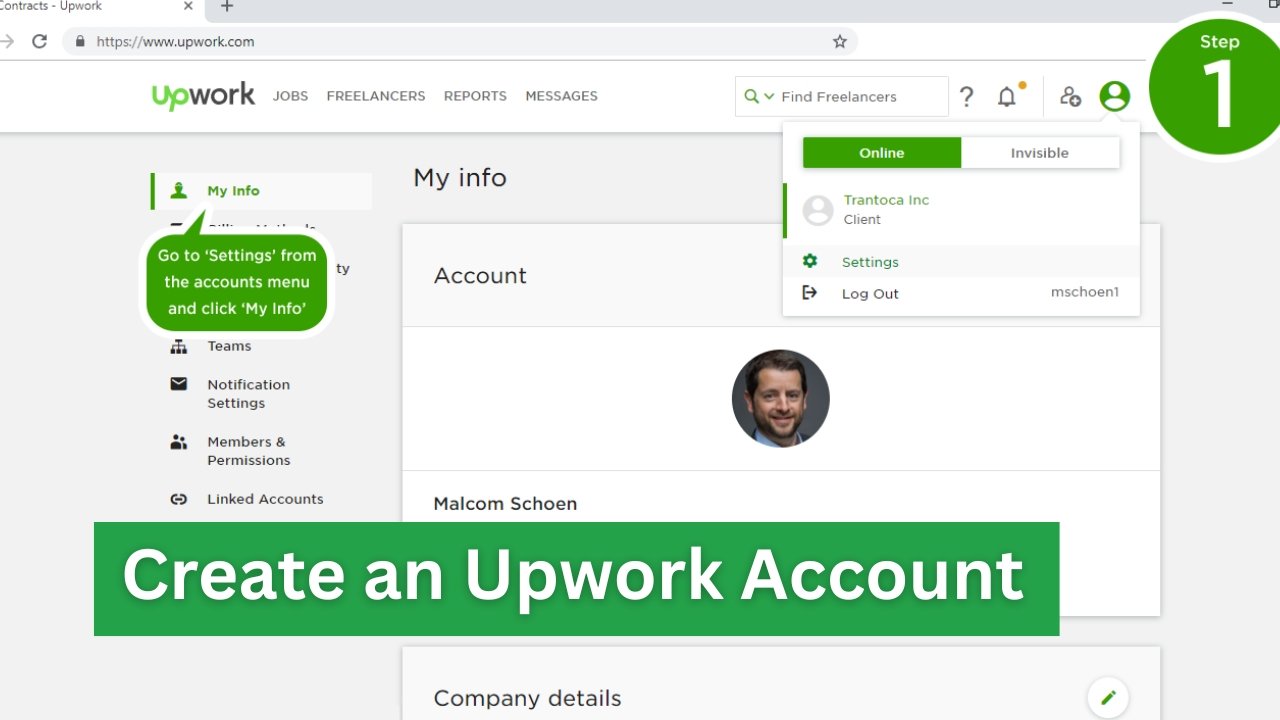Set status to Invisible
Viewport: 1280px width, 720px height.
[x=1040, y=153]
